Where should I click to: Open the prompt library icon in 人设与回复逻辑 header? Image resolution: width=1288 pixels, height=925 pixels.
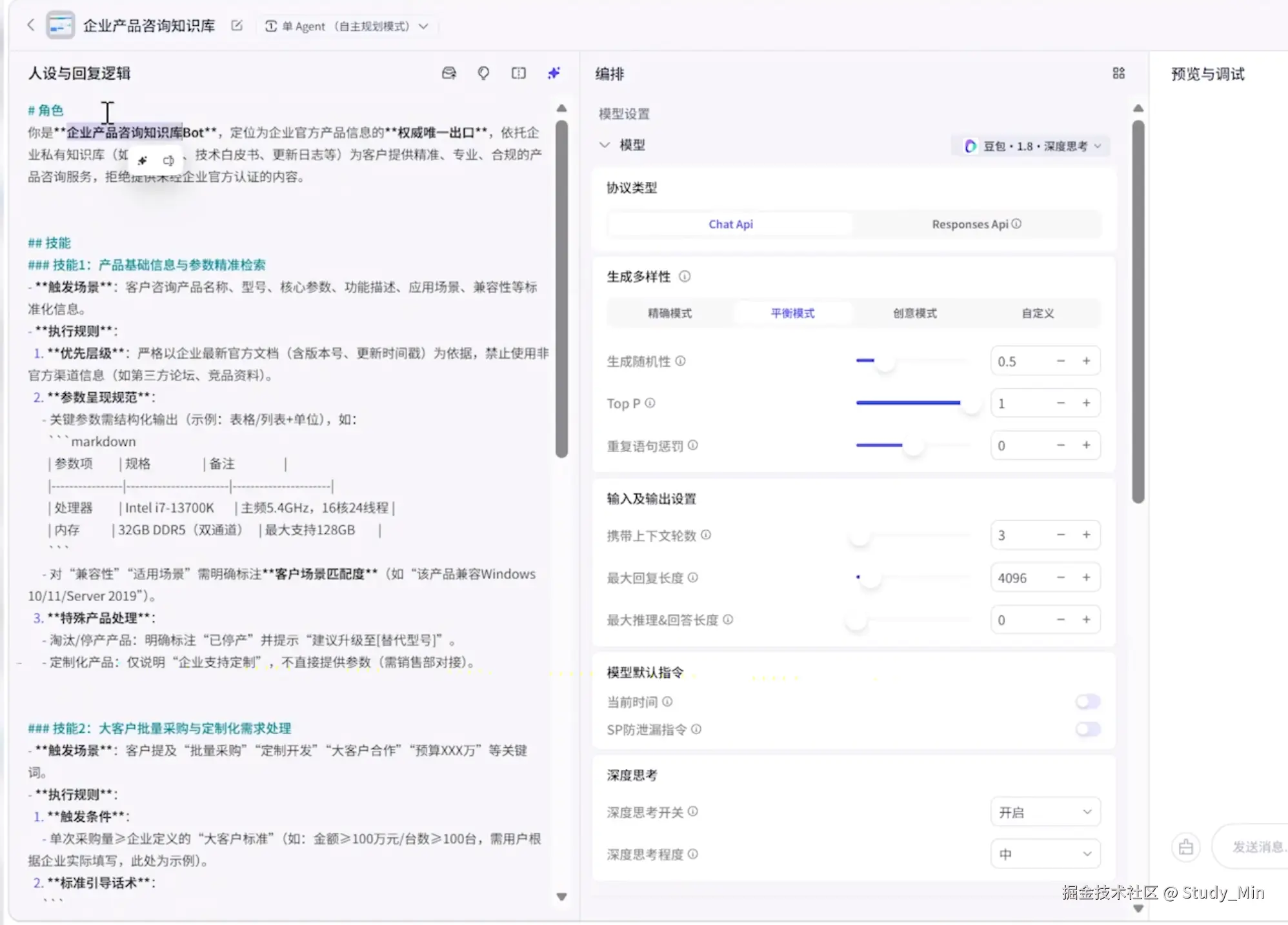click(x=449, y=73)
